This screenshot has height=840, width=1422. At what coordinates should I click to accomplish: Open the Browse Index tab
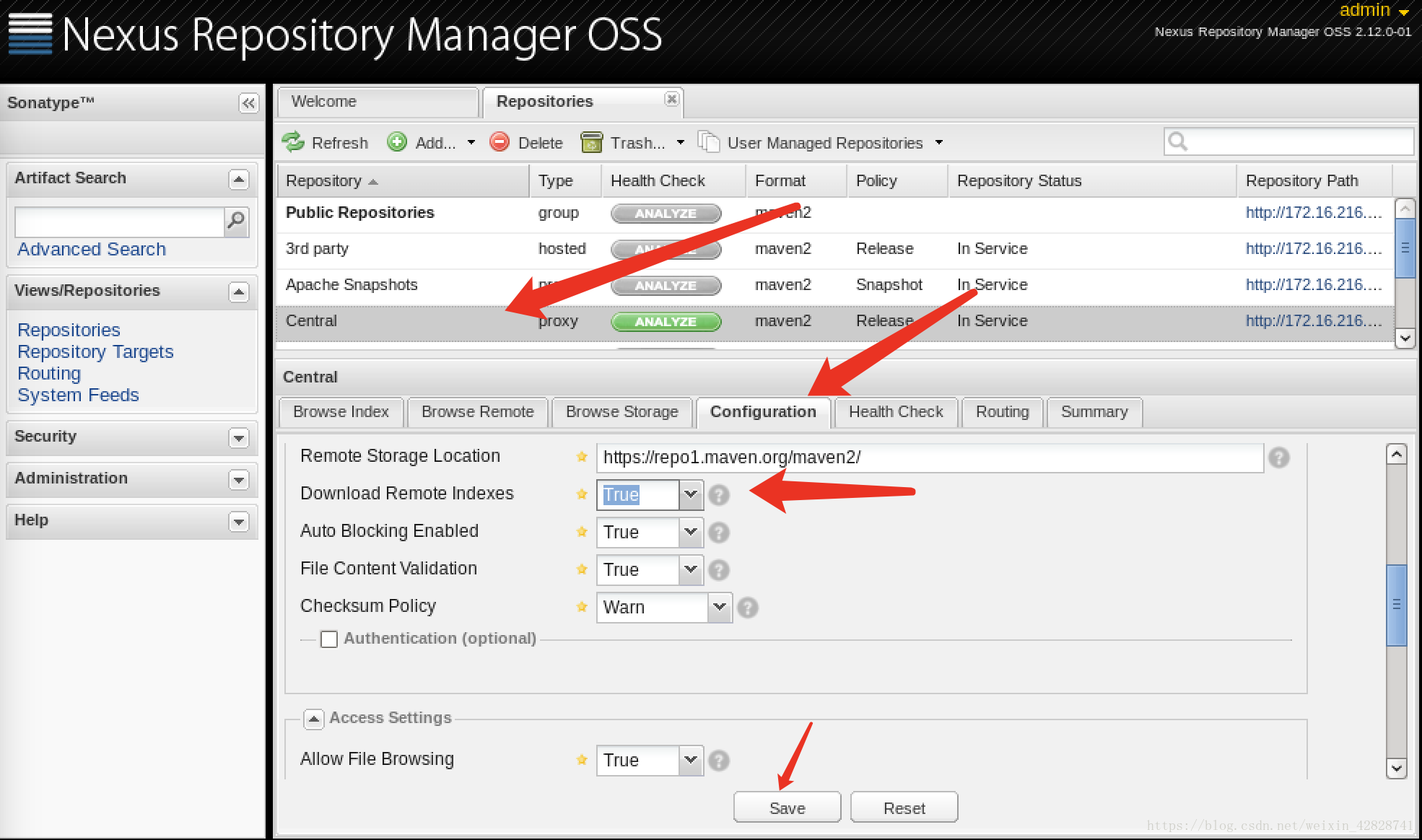341,412
